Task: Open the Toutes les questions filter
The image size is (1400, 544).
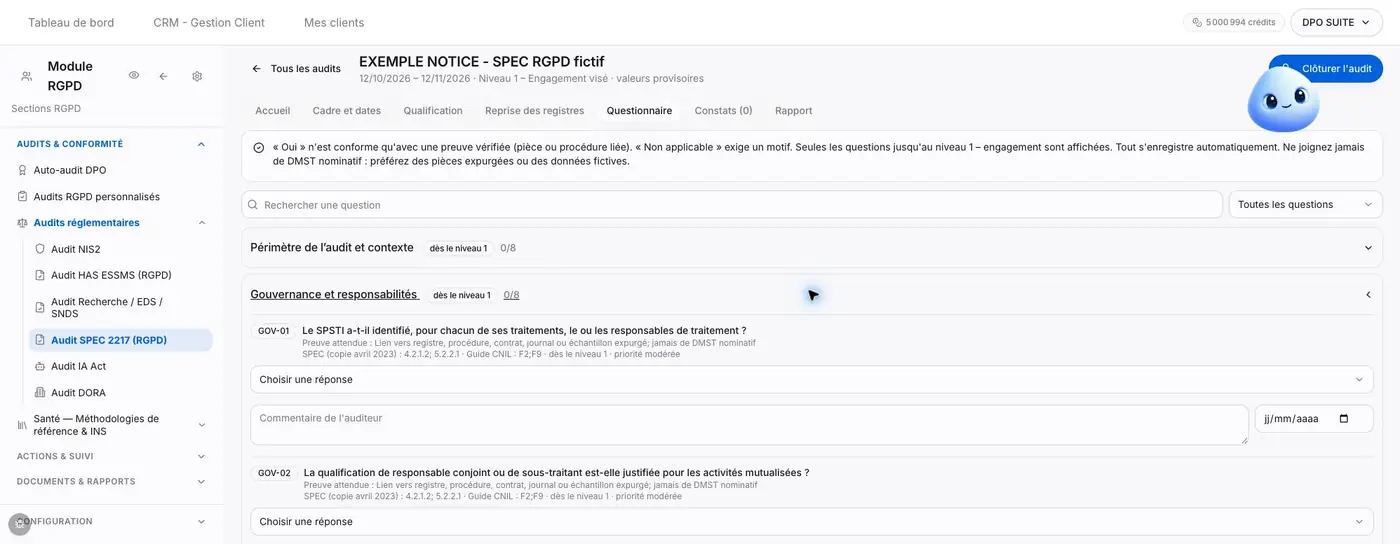Action: 1305,204
